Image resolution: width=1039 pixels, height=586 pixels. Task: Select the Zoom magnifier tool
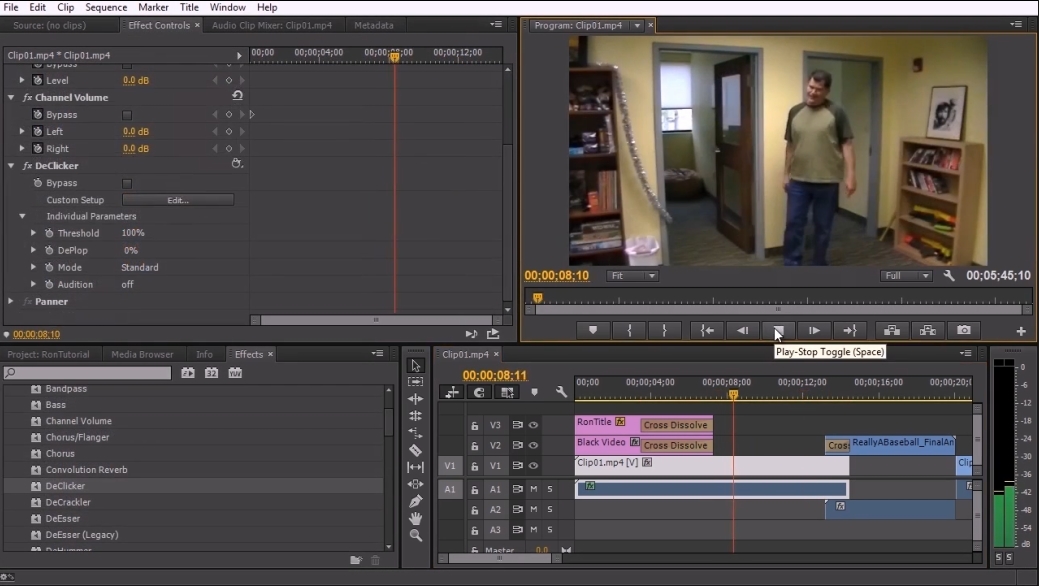415,535
